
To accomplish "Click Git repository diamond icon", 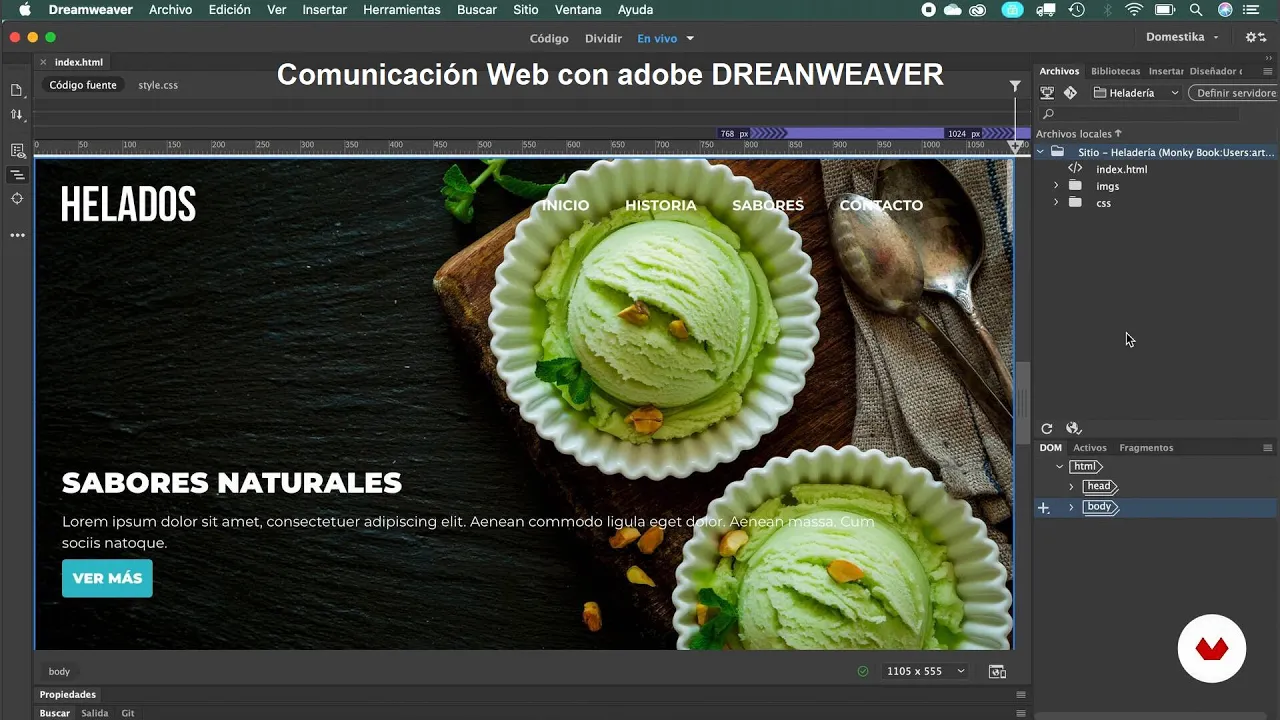I will (x=1070, y=93).
